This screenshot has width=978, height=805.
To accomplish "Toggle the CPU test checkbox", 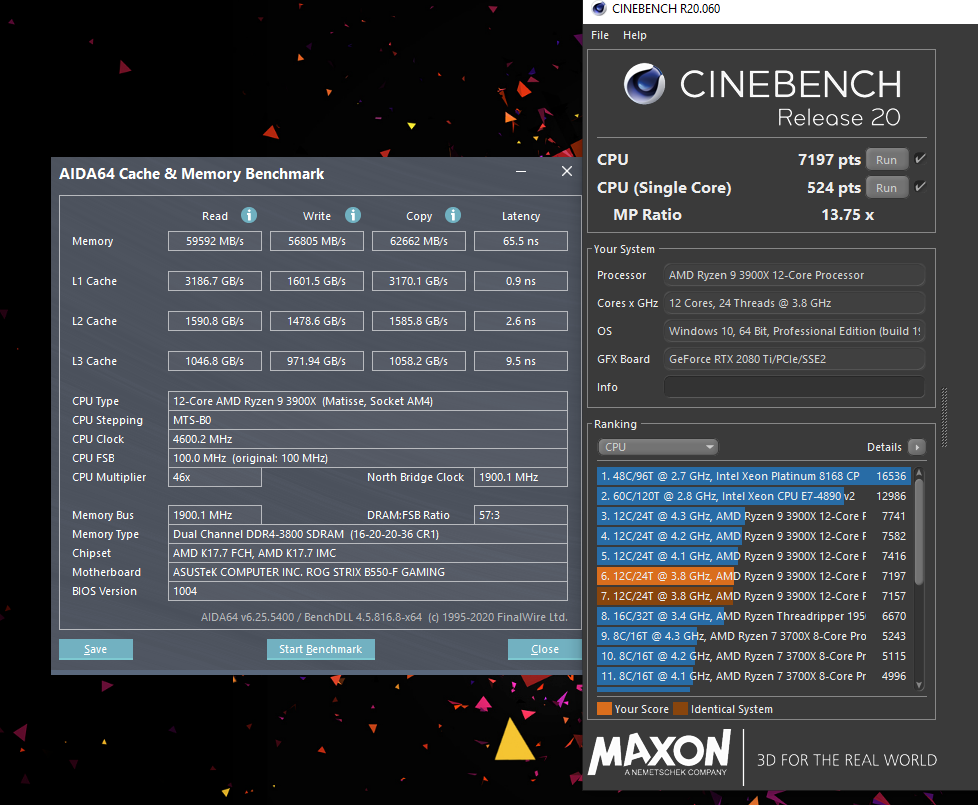I will tap(920, 159).
